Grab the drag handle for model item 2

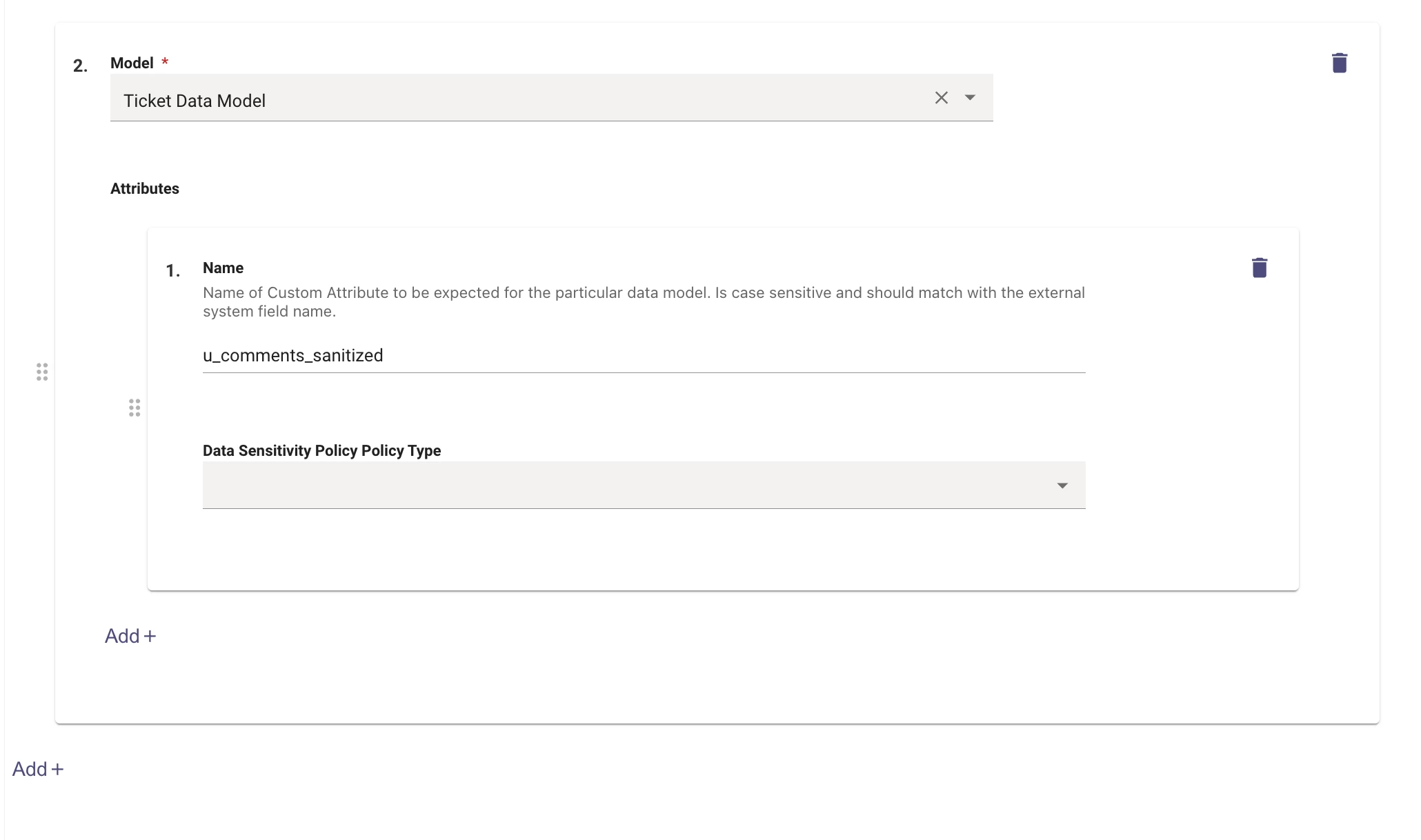tap(42, 372)
